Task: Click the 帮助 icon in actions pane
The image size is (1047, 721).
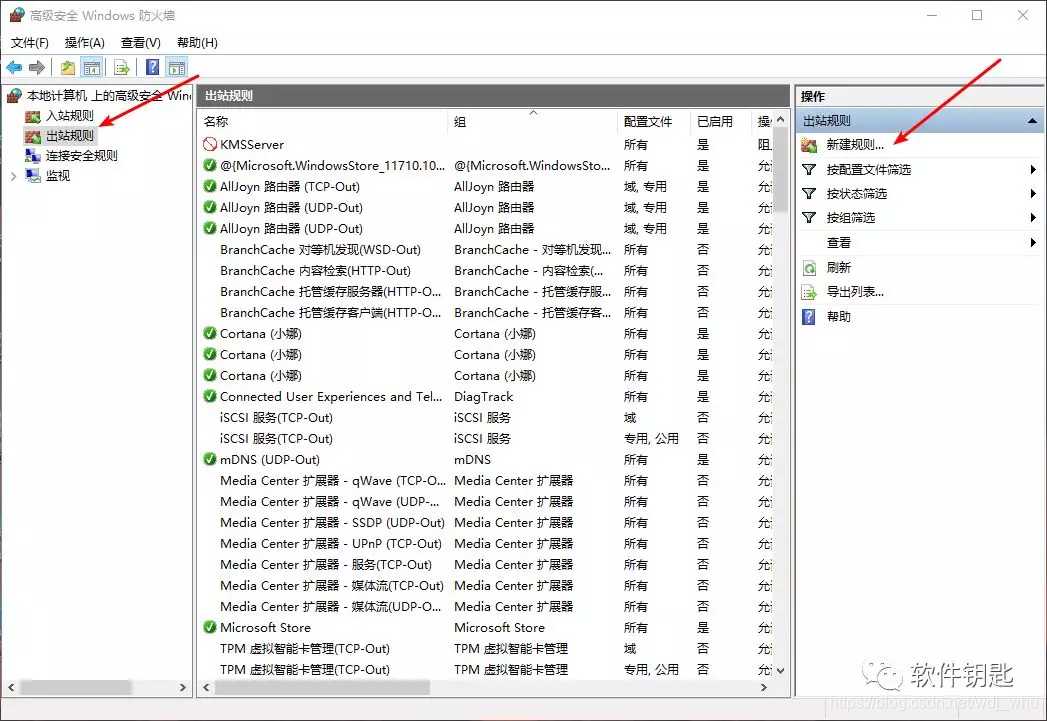Action: tap(809, 316)
